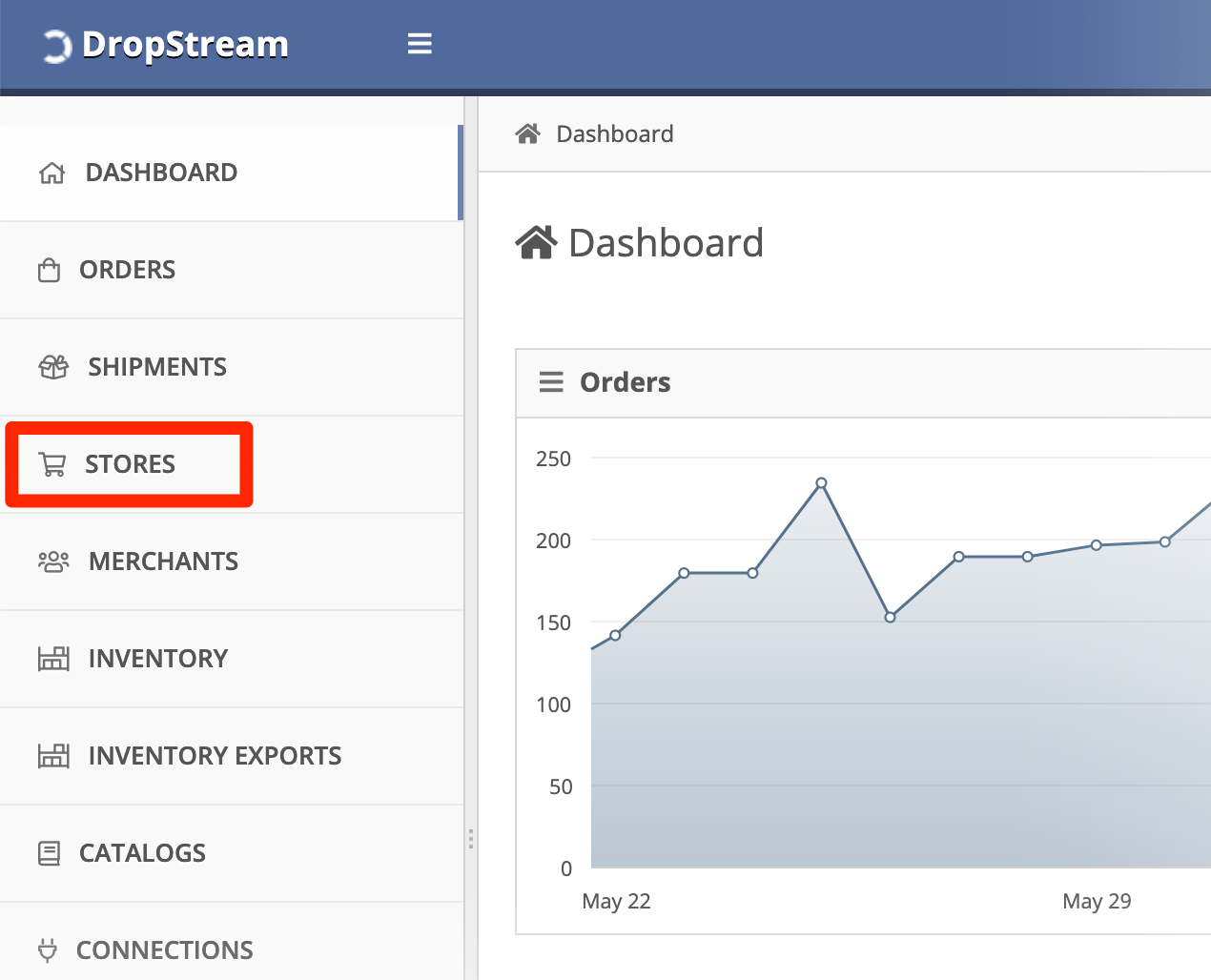The height and width of the screenshot is (980, 1211).
Task: Click the Dashboard house icon in sidebar
Action: click(x=51, y=174)
